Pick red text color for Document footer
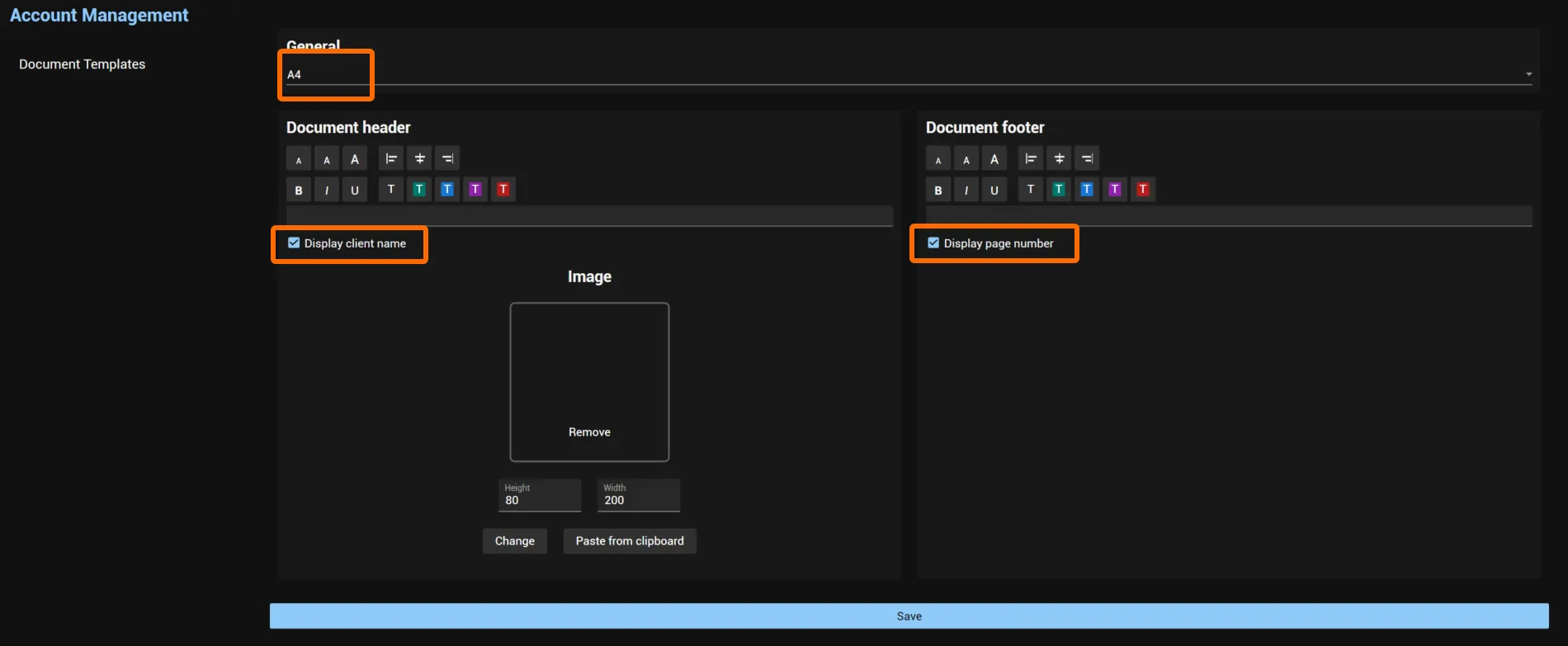 (1143, 189)
